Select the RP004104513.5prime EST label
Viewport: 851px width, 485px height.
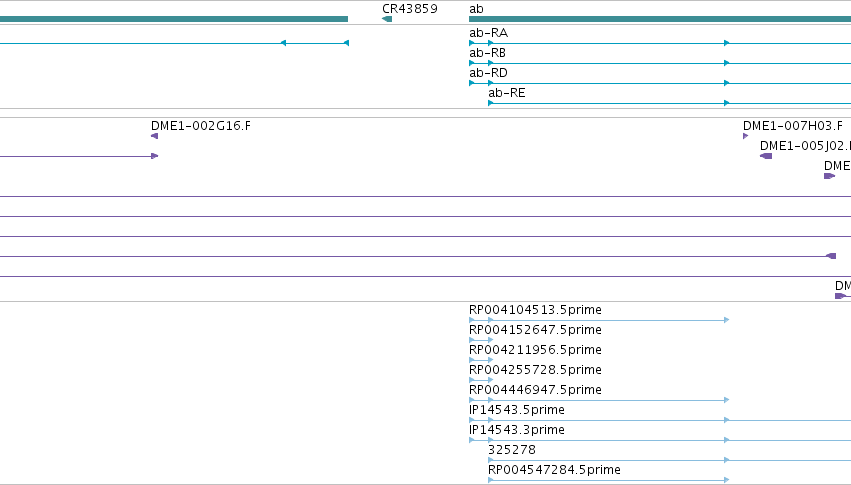coord(535,310)
